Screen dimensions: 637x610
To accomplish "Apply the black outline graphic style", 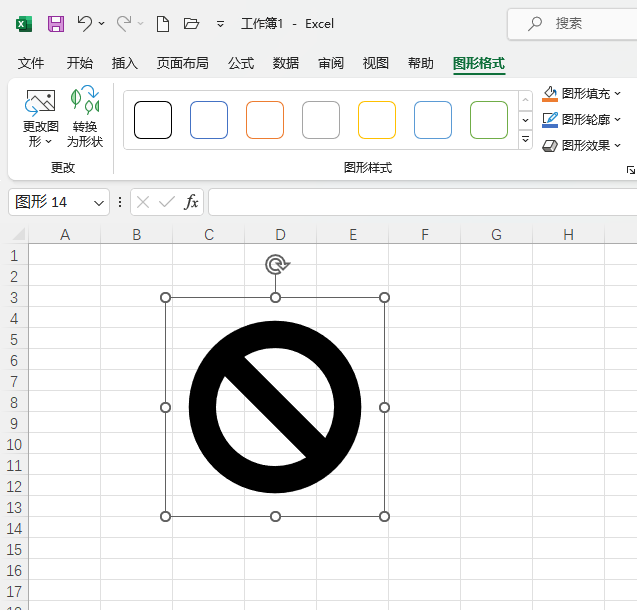I will tap(153, 120).
